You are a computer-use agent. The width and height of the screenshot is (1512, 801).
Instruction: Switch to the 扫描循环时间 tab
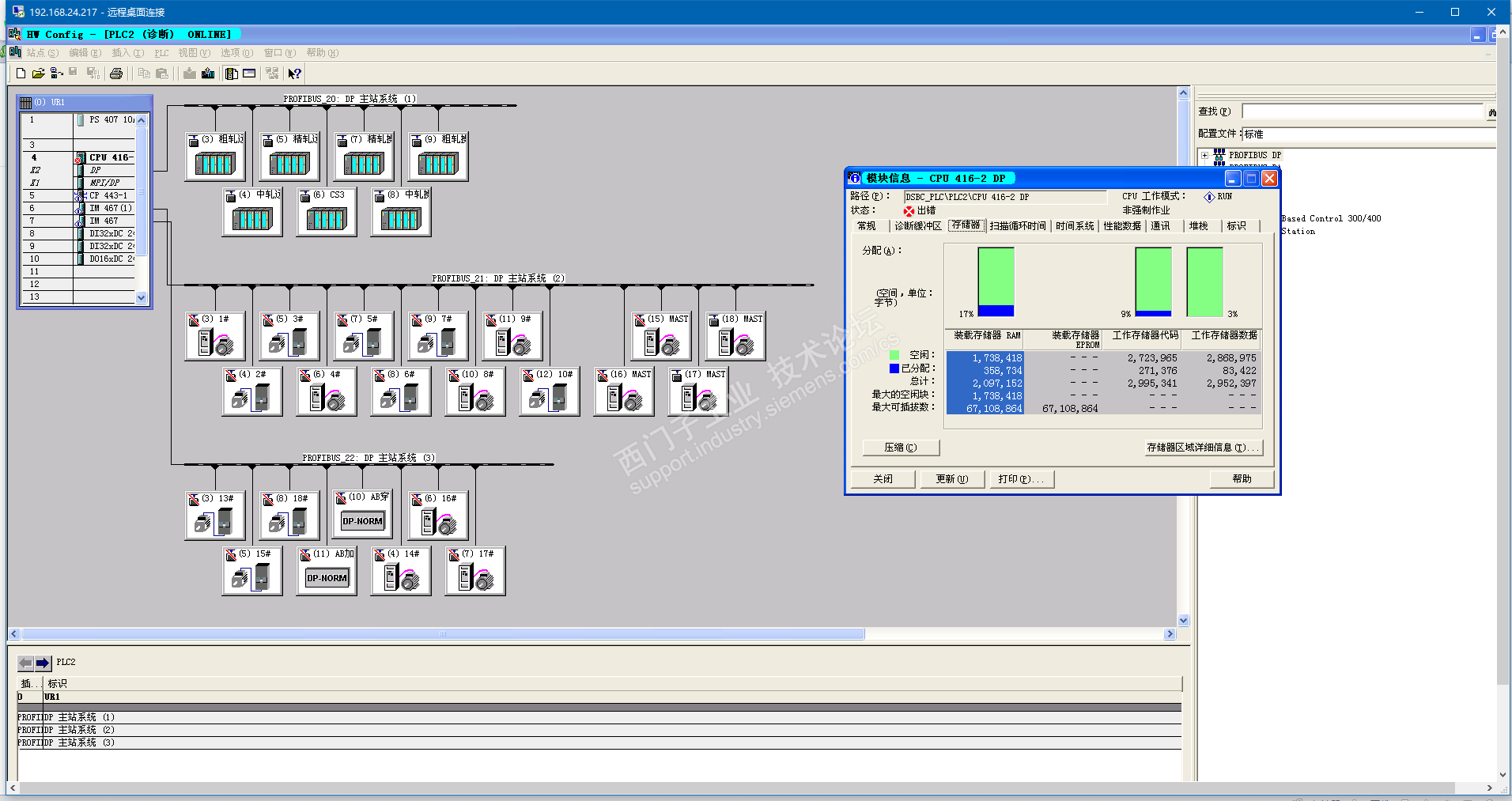(x=1018, y=226)
